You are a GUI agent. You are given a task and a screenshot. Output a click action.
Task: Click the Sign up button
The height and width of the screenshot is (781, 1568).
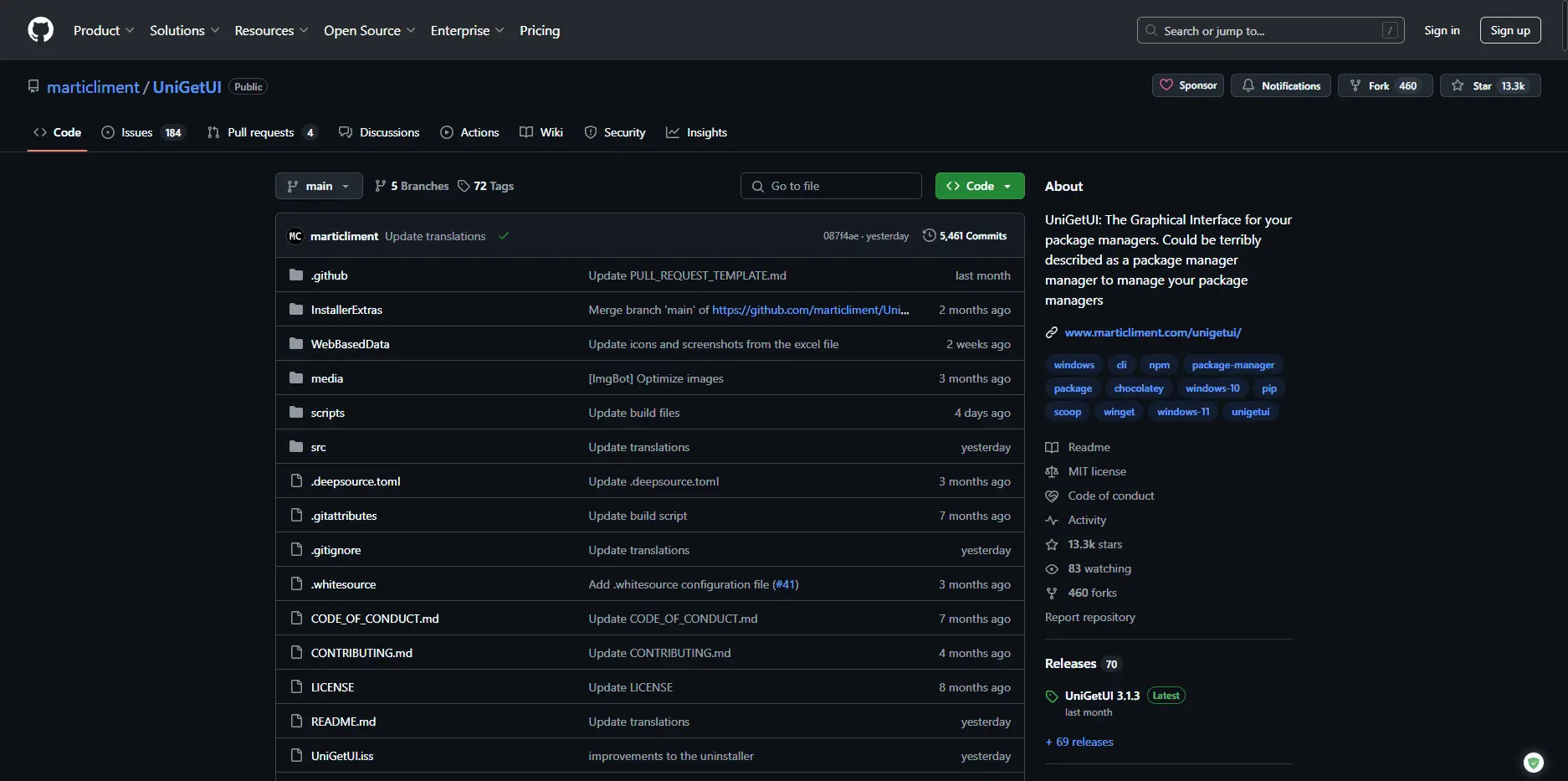click(x=1510, y=30)
